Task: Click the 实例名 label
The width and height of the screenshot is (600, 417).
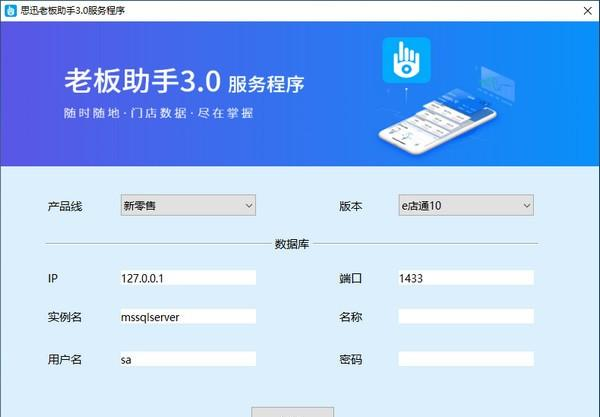Action: click(x=65, y=317)
